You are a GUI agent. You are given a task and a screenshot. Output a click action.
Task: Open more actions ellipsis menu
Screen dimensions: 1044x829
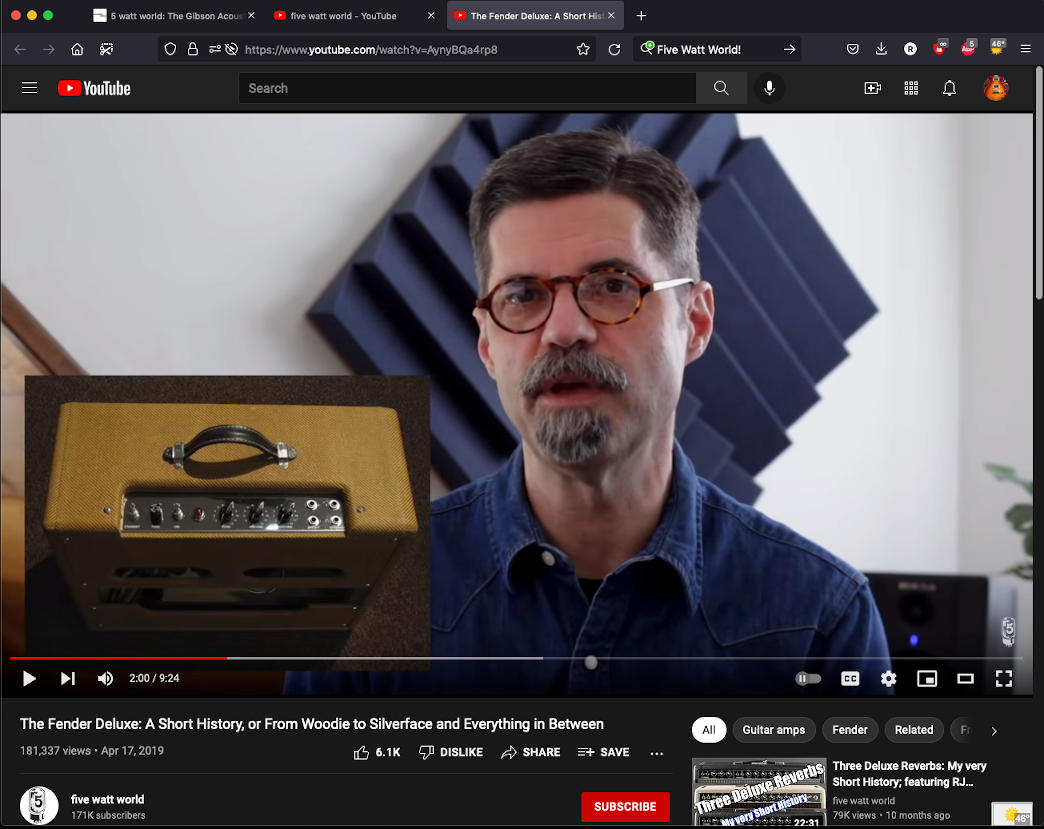pos(656,753)
